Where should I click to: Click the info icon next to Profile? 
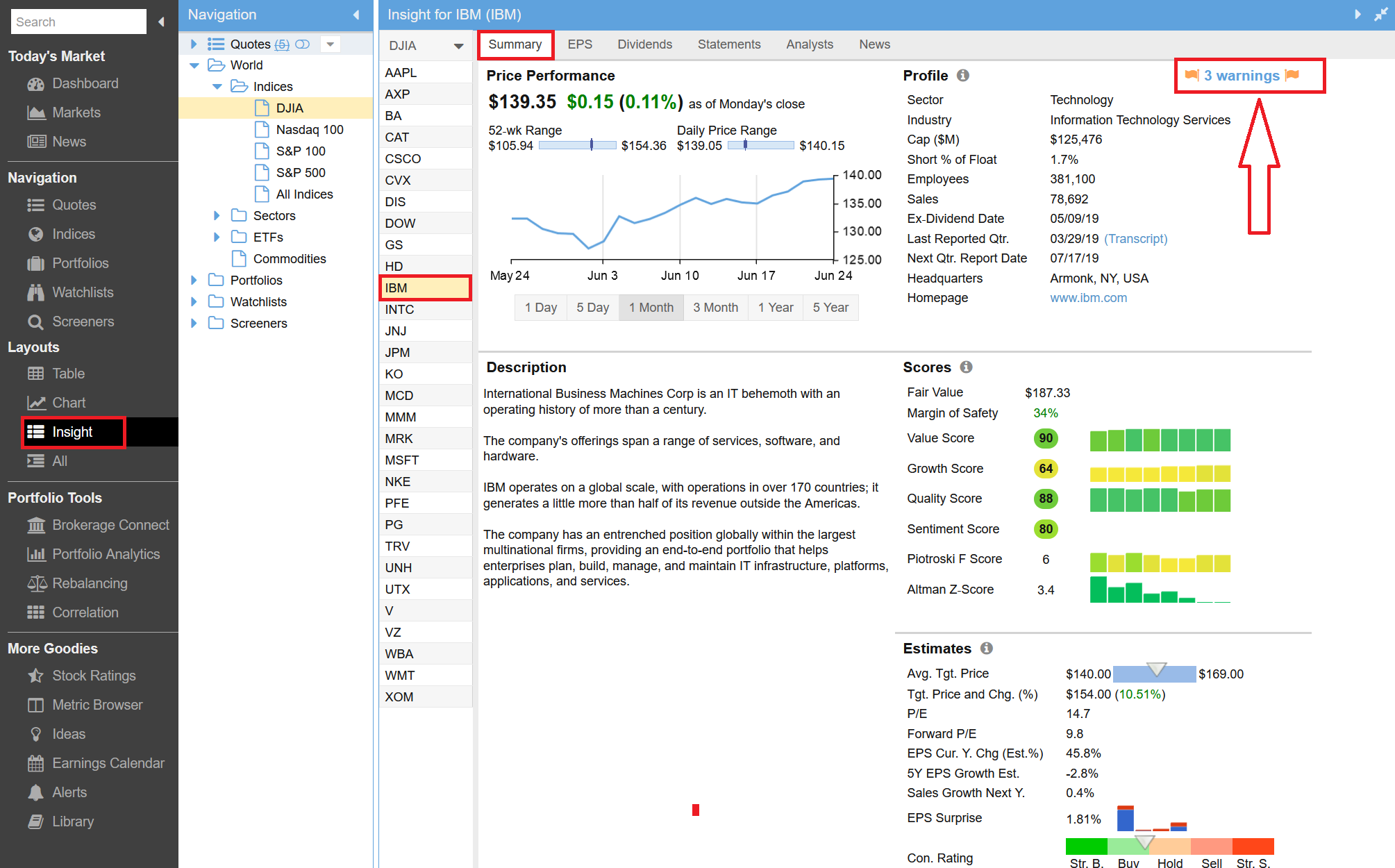pos(962,75)
